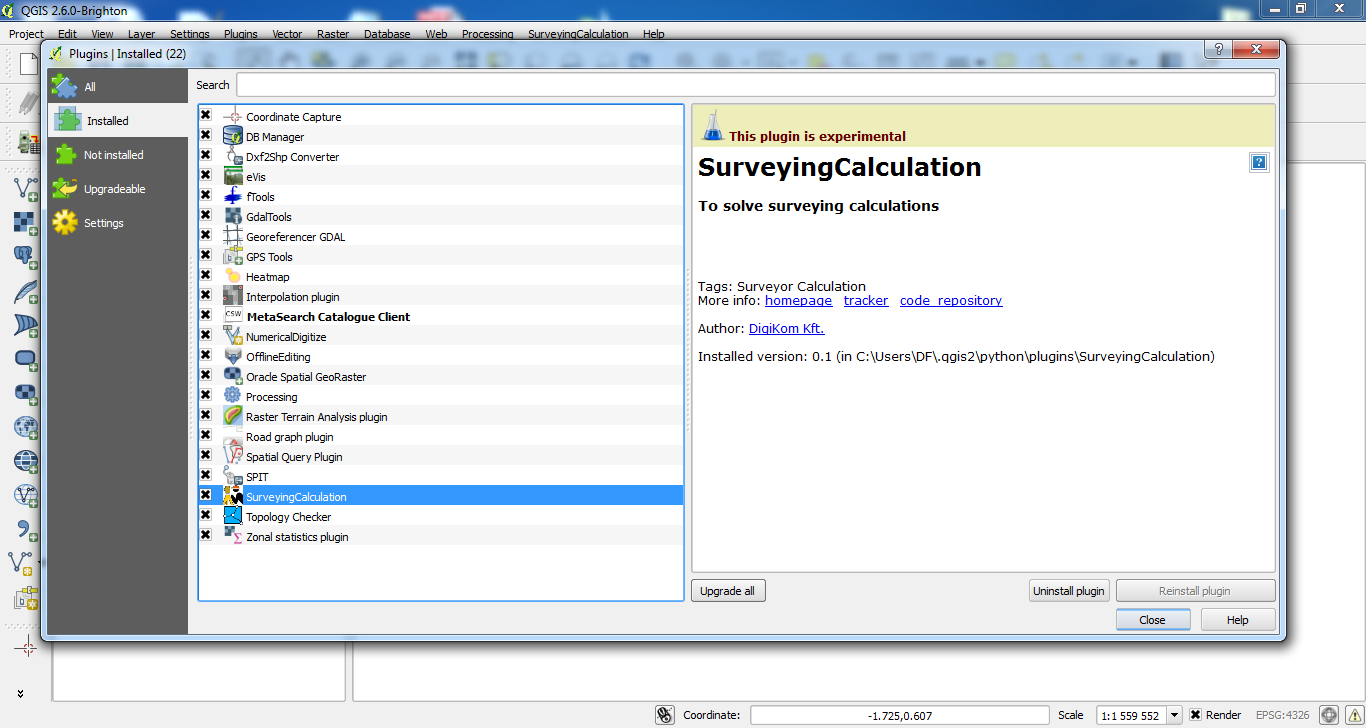
Task: Click the Raster Terrain Analysis plugin icon
Action: [x=233, y=416]
